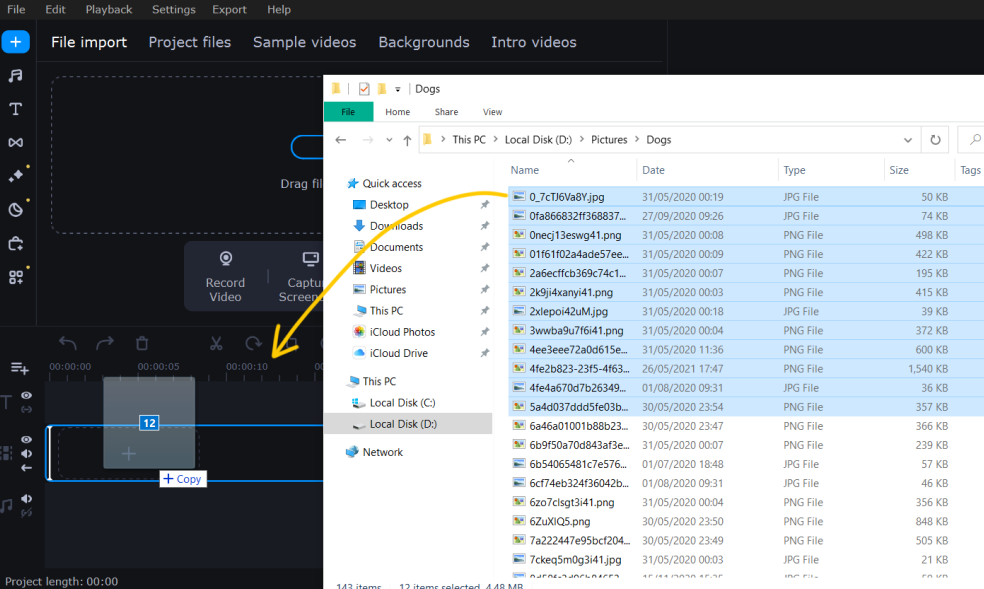This screenshot has height=589, width=984.
Task: Select file 6ZuXIQ5.png
Action: pos(560,521)
